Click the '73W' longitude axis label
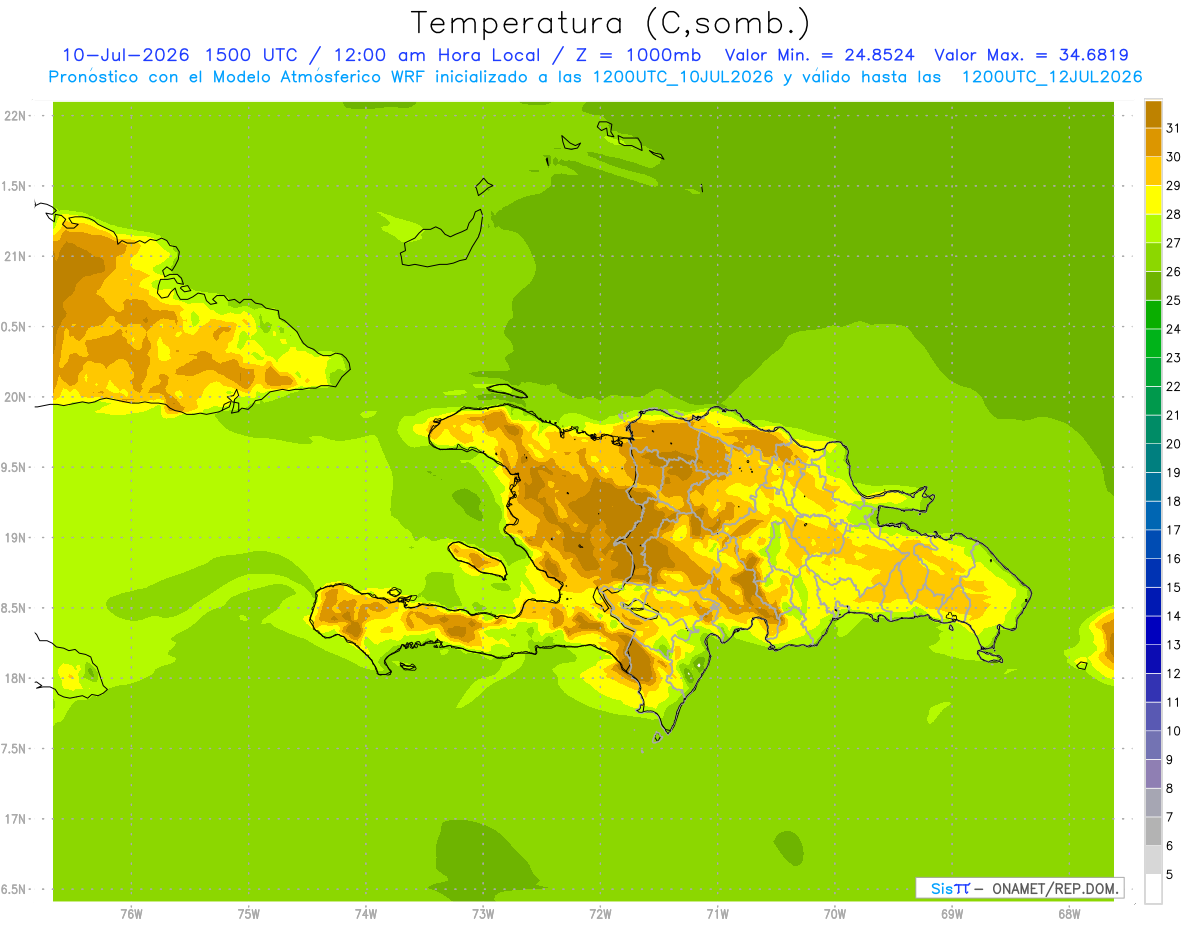This screenshot has width=1200, height=927. point(483,914)
